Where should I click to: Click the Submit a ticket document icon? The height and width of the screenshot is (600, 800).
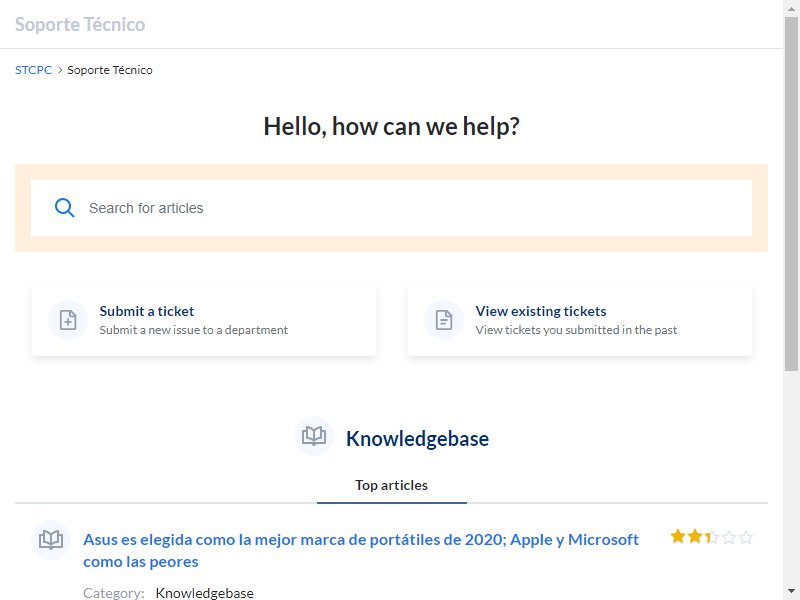(68, 320)
